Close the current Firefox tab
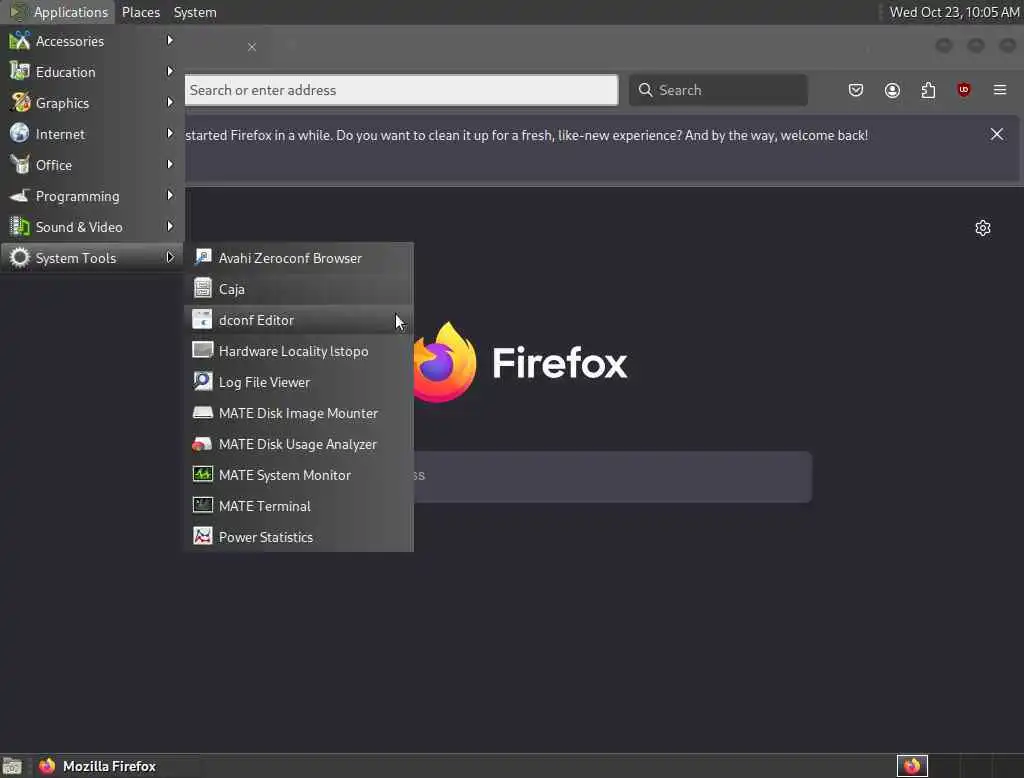The height and width of the screenshot is (778, 1024). (252, 47)
